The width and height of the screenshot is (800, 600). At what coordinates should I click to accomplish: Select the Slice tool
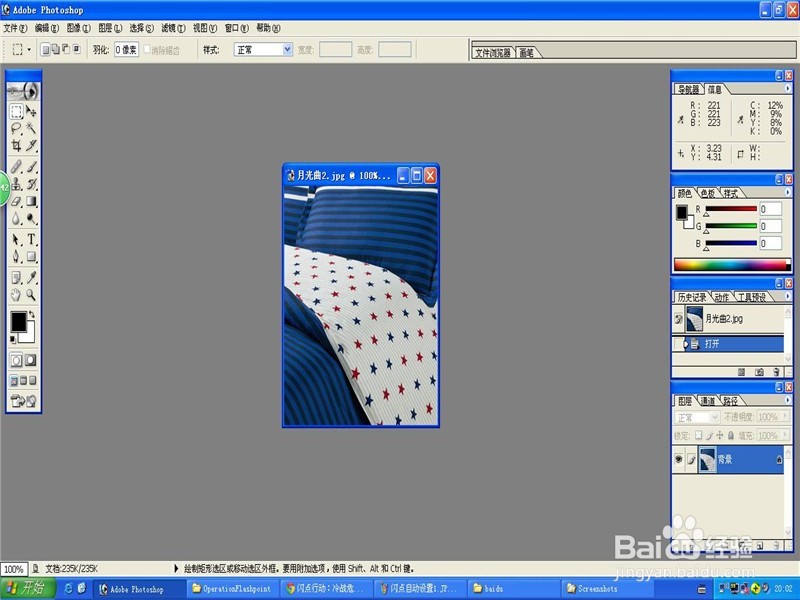coord(32,145)
